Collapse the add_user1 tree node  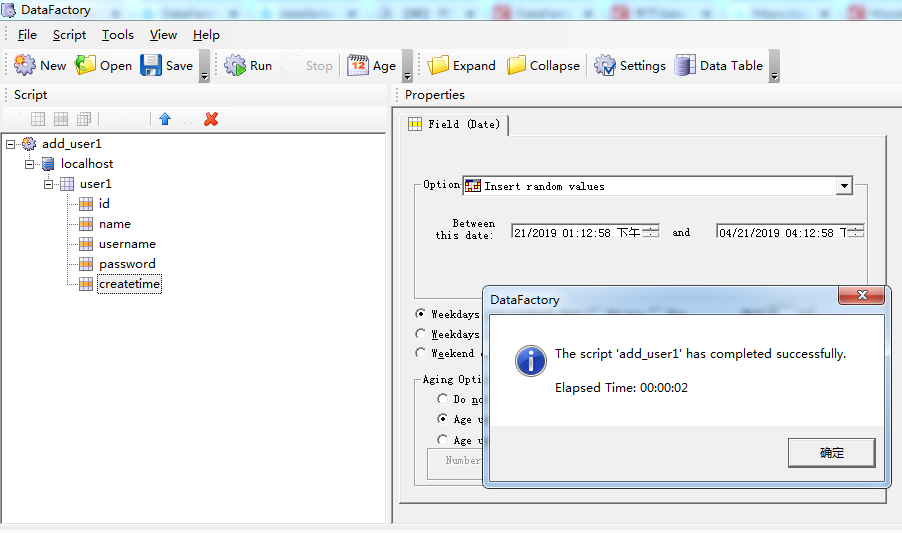pos(10,144)
